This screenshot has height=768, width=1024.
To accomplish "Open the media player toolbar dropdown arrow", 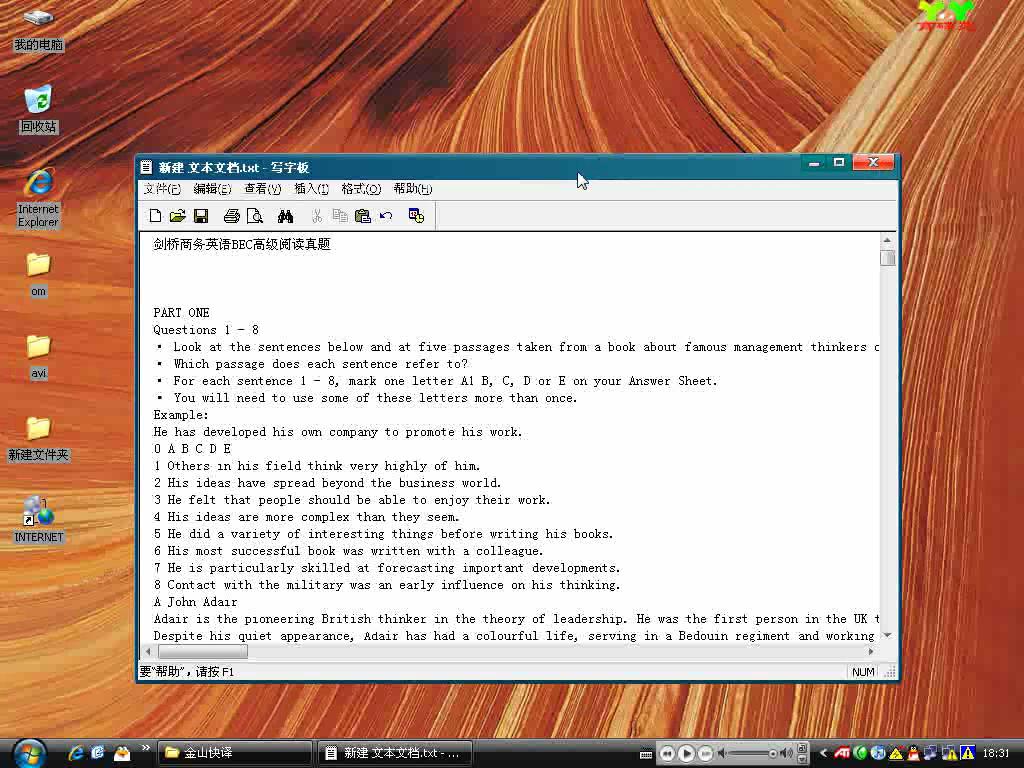I will [x=803, y=760].
